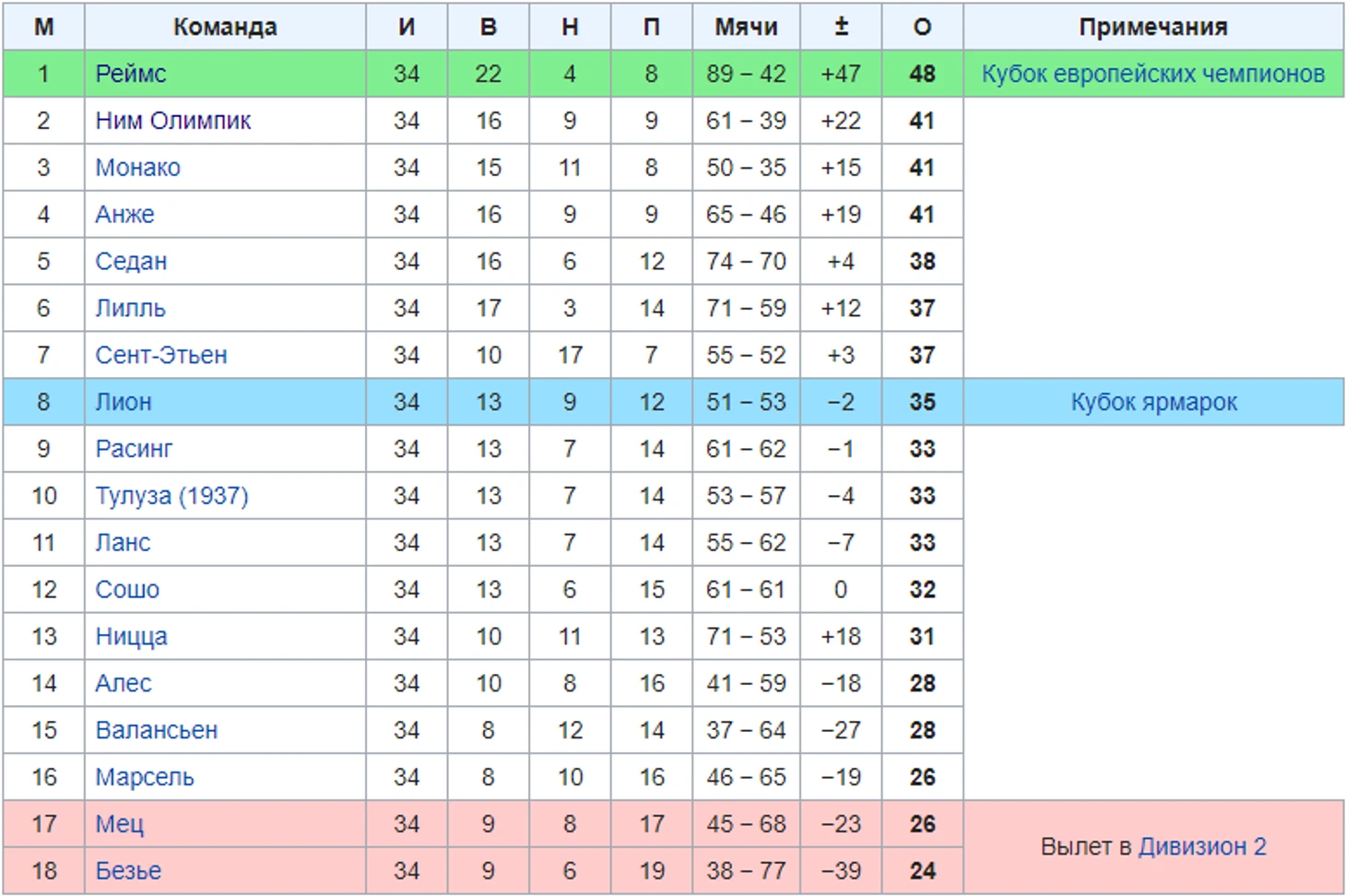Viewport: 1346px width, 896px height.
Task: Click the Ним Олимпик team link
Action: [173, 121]
